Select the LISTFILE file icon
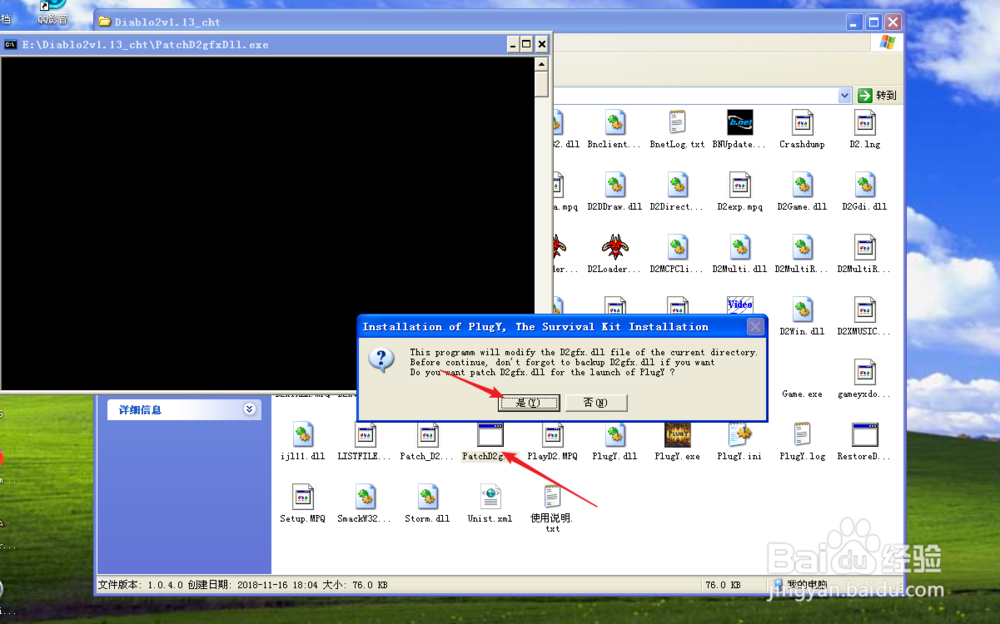Screen dimensions: 1000x624 [365, 435]
